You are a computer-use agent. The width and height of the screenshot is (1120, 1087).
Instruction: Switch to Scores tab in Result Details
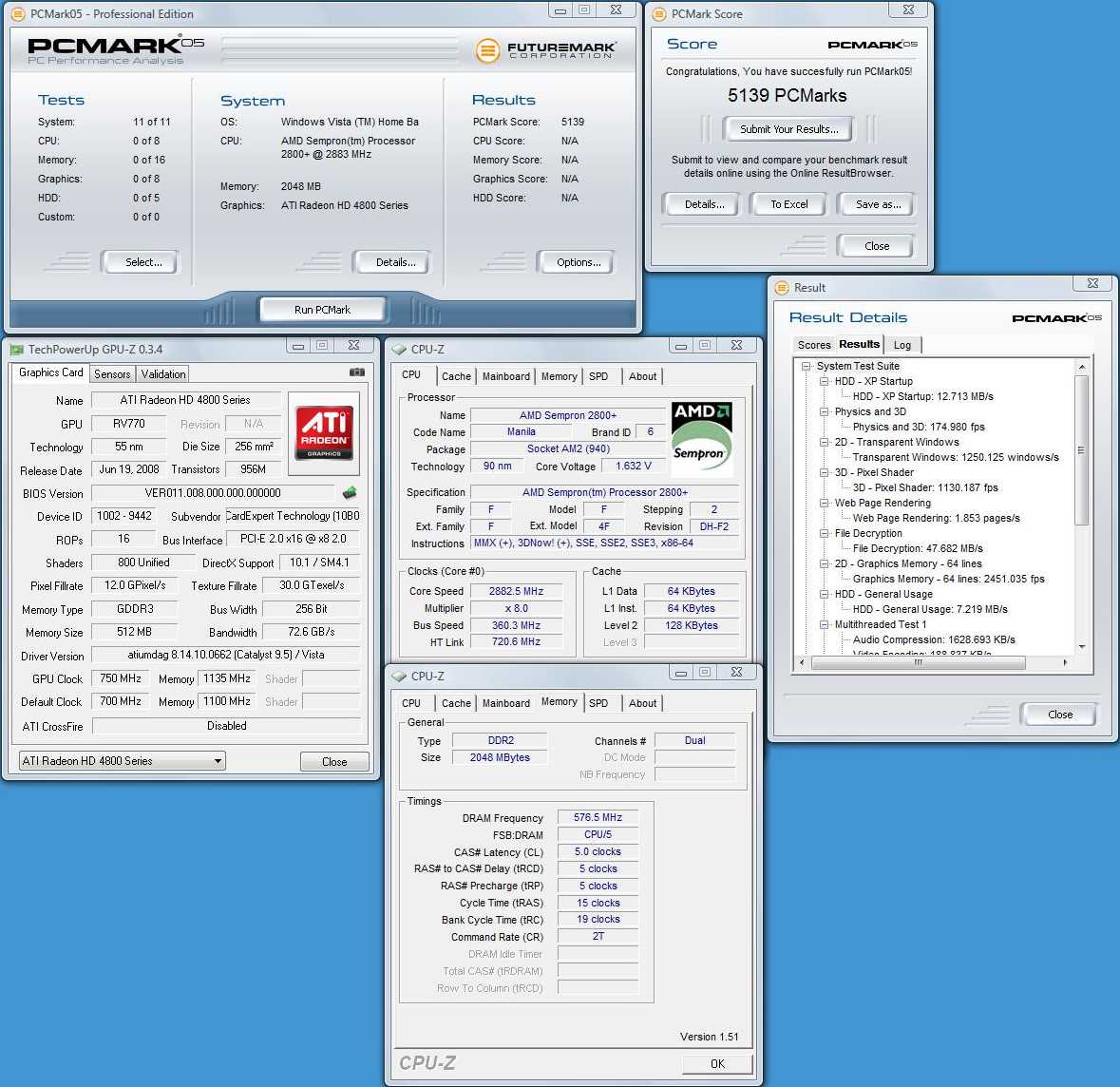tap(813, 345)
